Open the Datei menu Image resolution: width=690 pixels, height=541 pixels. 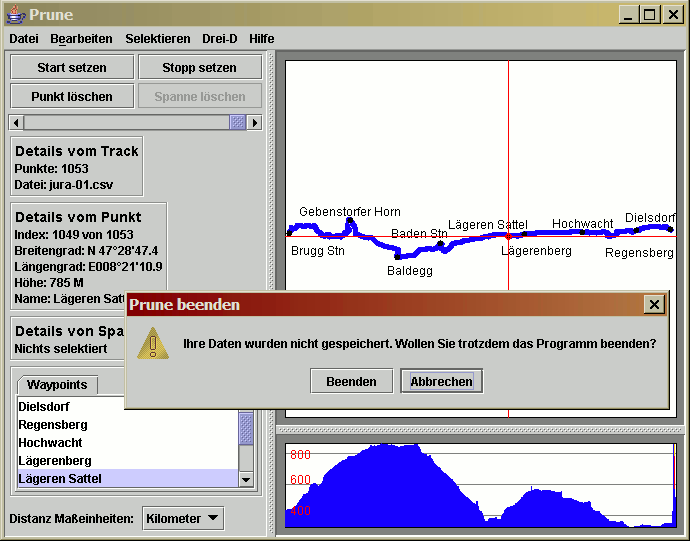[24, 38]
